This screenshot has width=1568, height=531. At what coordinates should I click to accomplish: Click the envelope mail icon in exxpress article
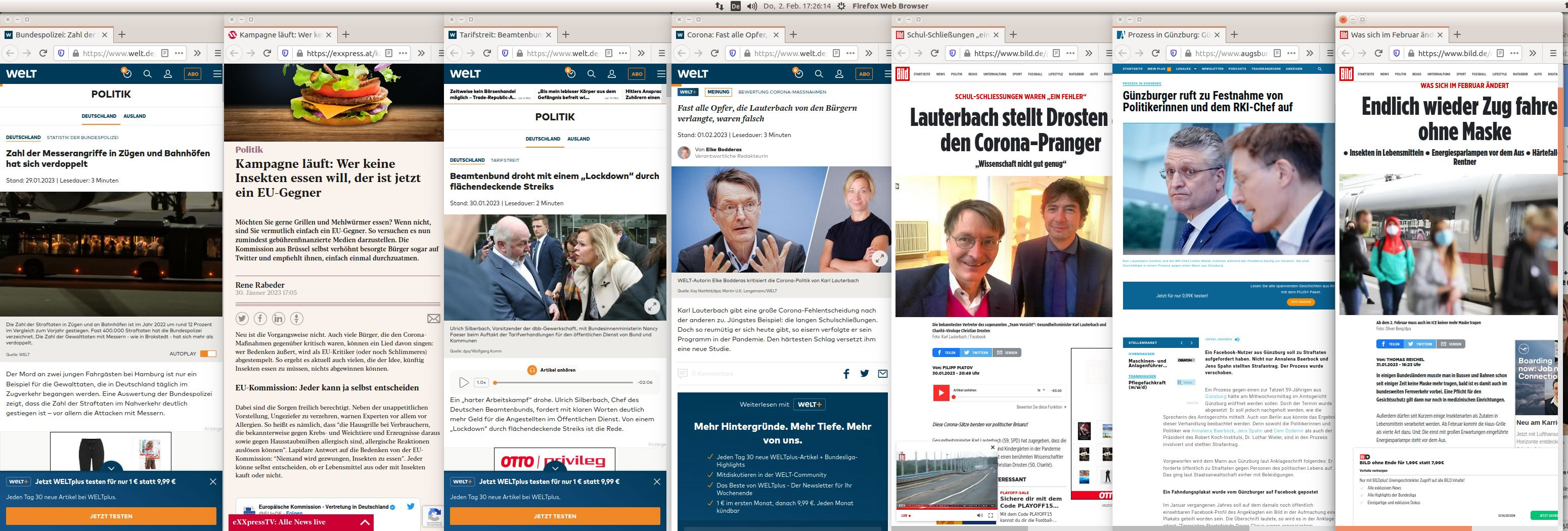[433, 319]
